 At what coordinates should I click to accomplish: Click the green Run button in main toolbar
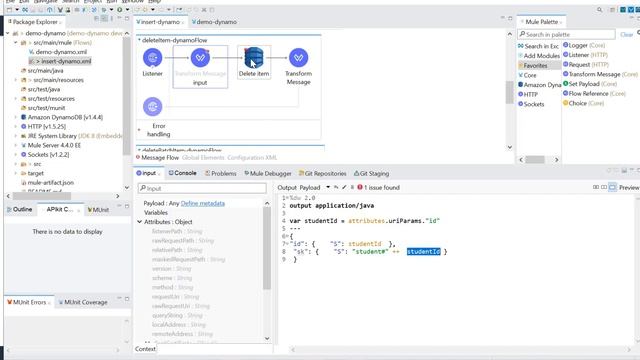pyautogui.click(x=119, y=9)
